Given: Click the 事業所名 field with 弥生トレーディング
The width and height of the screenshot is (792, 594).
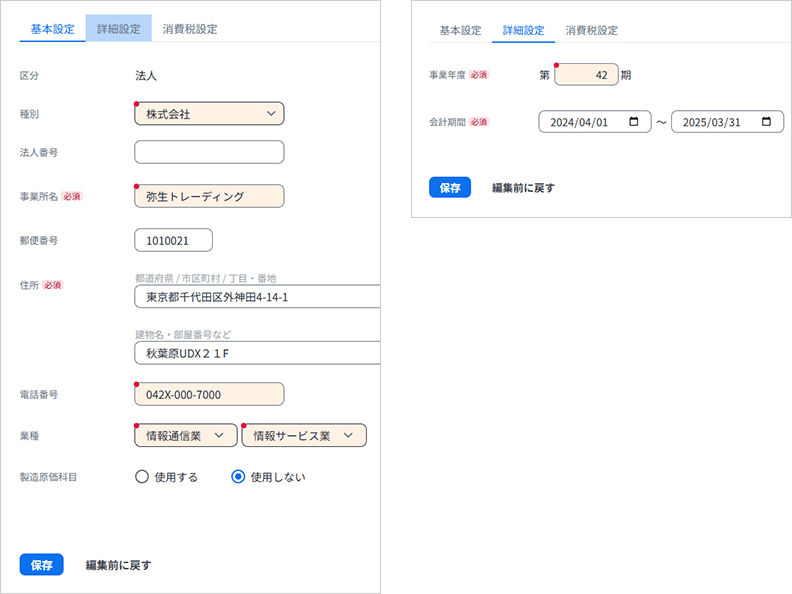Looking at the screenshot, I should (209, 197).
